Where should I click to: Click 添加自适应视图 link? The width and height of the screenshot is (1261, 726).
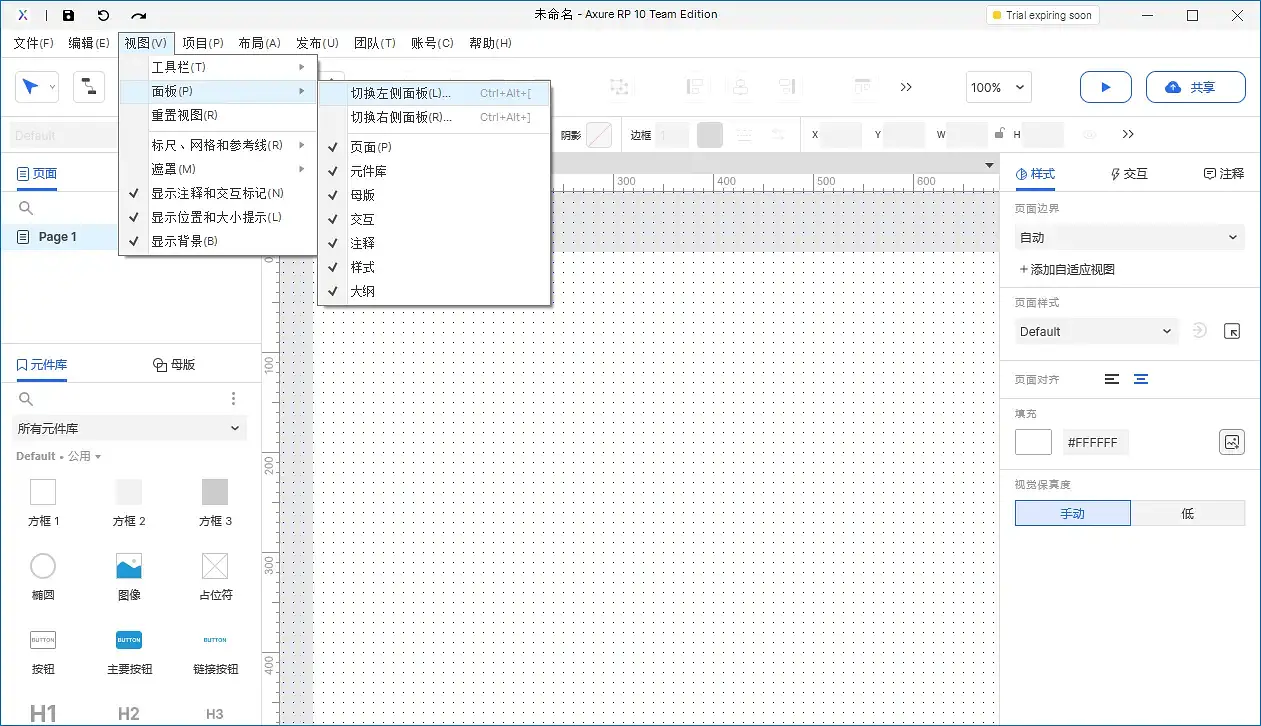pyautogui.click(x=1069, y=268)
